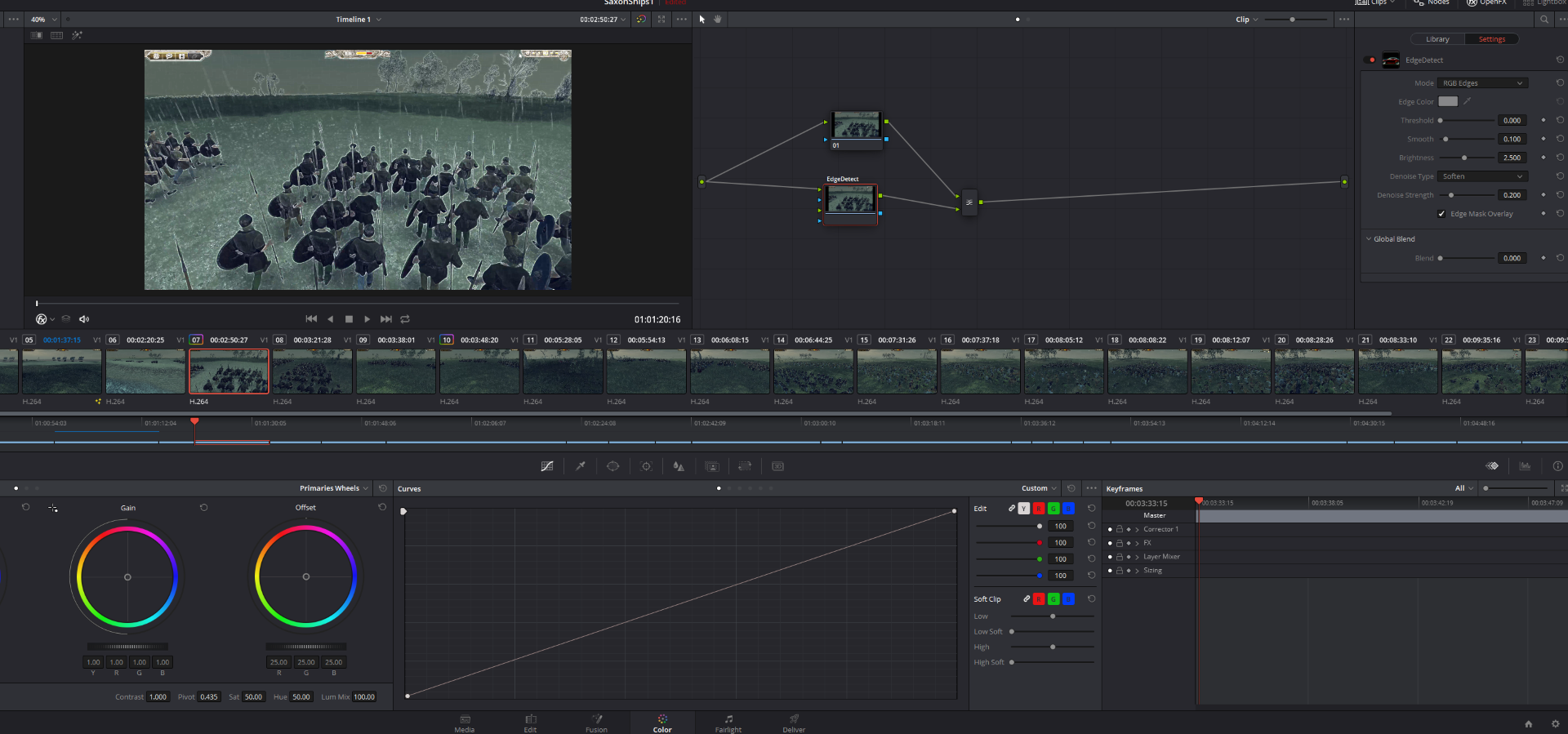Image resolution: width=1568 pixels, height=734 pixels.
Task: Open the Tracker palette
Action: pos(646,466)
